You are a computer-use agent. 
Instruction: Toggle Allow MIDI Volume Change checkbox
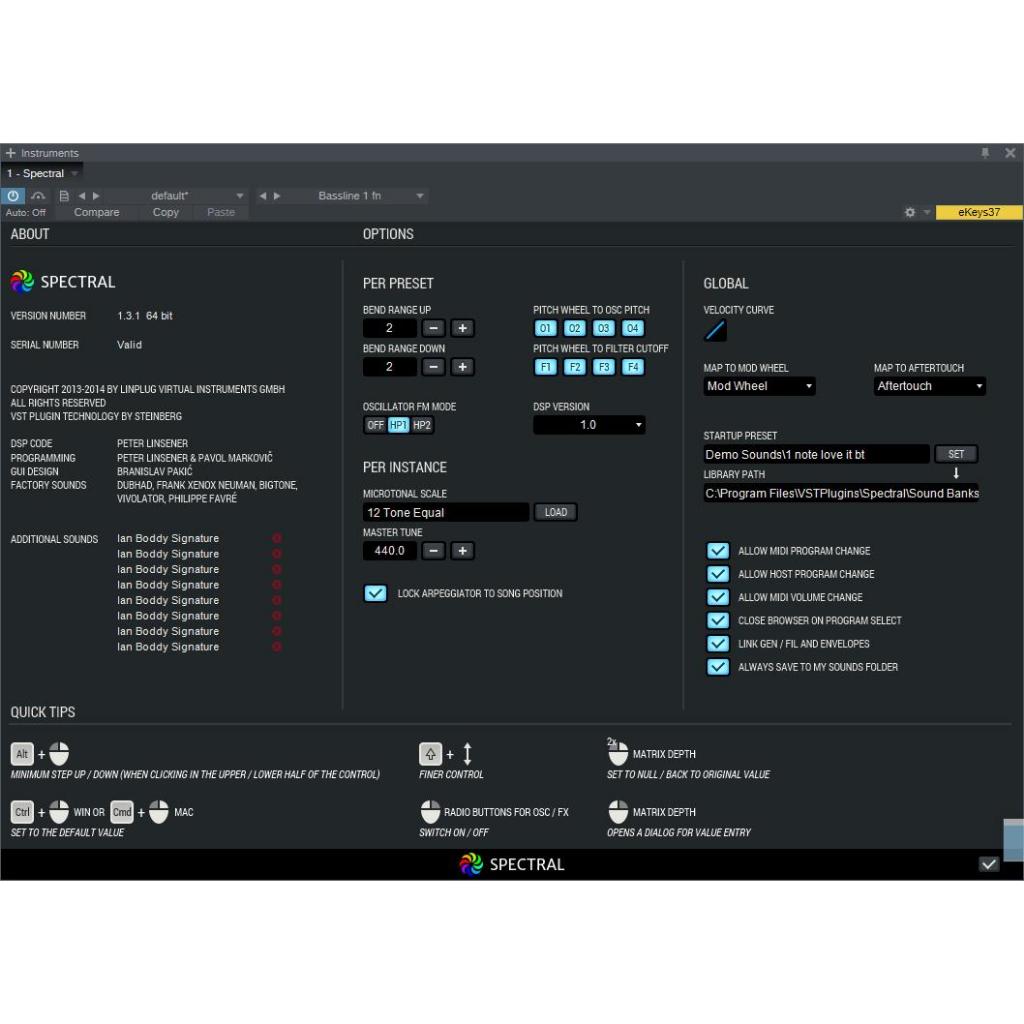point(718,597)
